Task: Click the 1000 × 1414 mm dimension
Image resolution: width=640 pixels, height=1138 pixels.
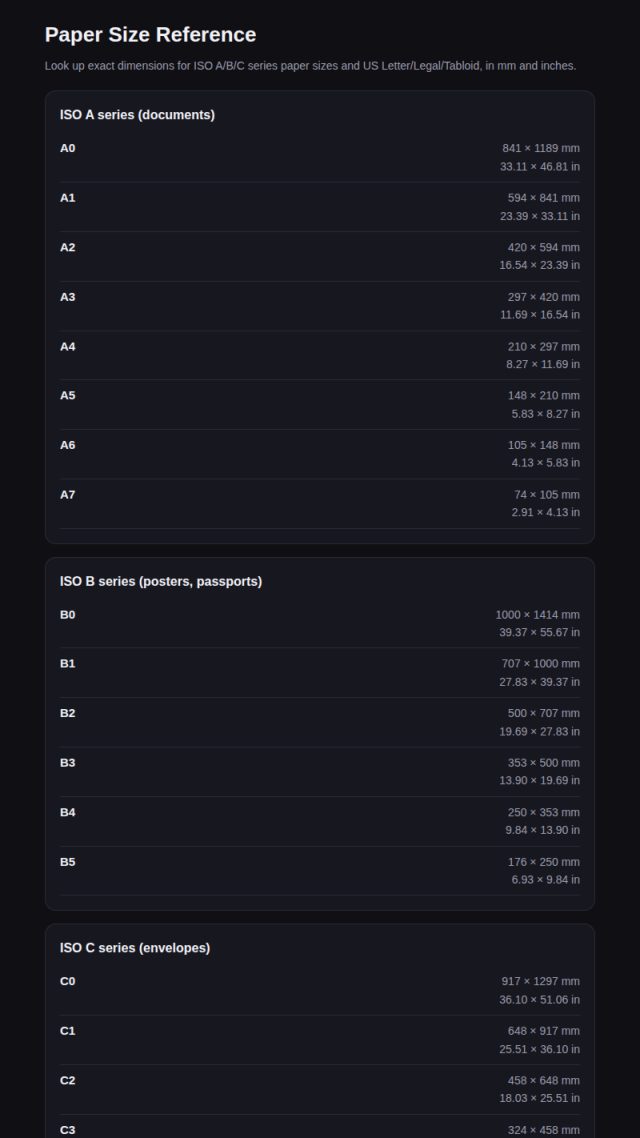Action: coord(538,615)
